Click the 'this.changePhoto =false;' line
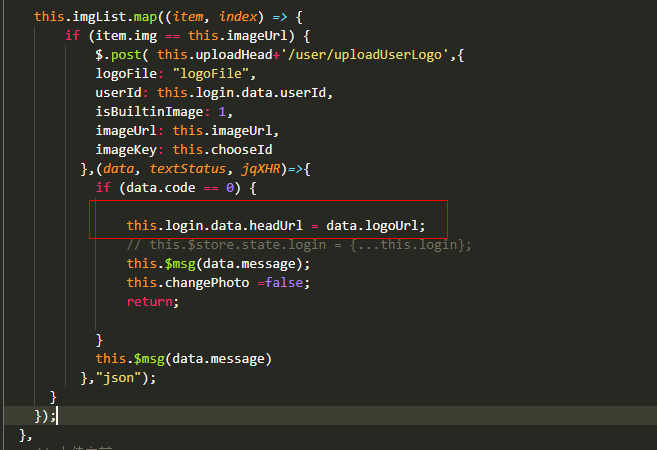This screenshot has width=657, height=450. (218, 282)
